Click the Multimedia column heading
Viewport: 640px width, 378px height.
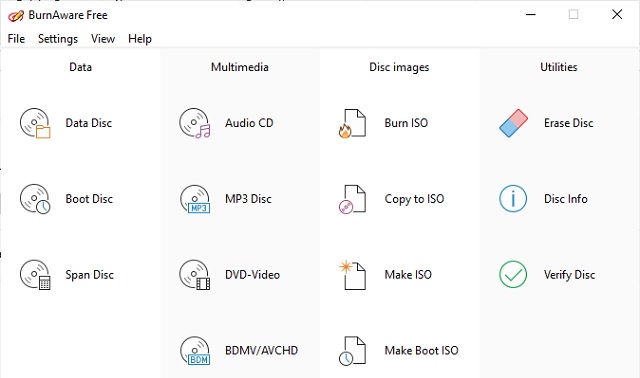pos(240,67)
